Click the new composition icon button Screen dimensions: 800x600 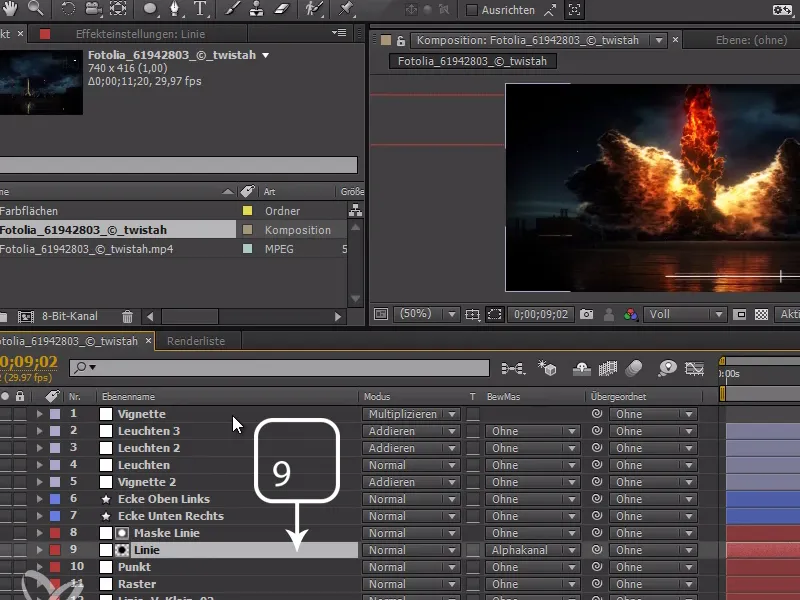click(26, 317)
